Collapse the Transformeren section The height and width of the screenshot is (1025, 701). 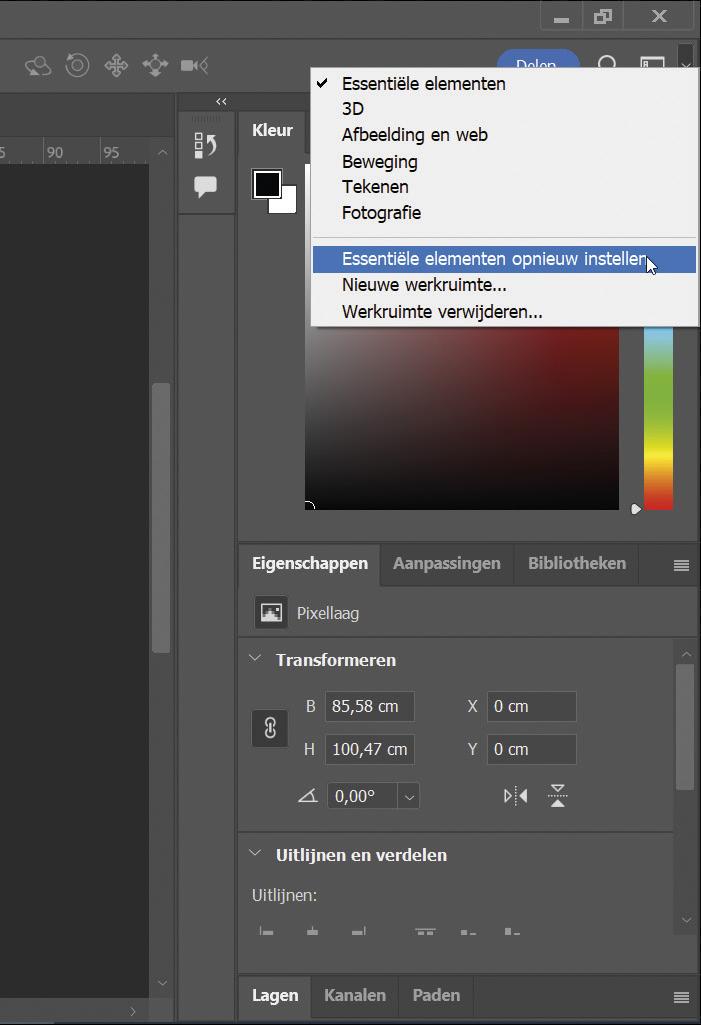pyautogui.click(x=255, y=658)
